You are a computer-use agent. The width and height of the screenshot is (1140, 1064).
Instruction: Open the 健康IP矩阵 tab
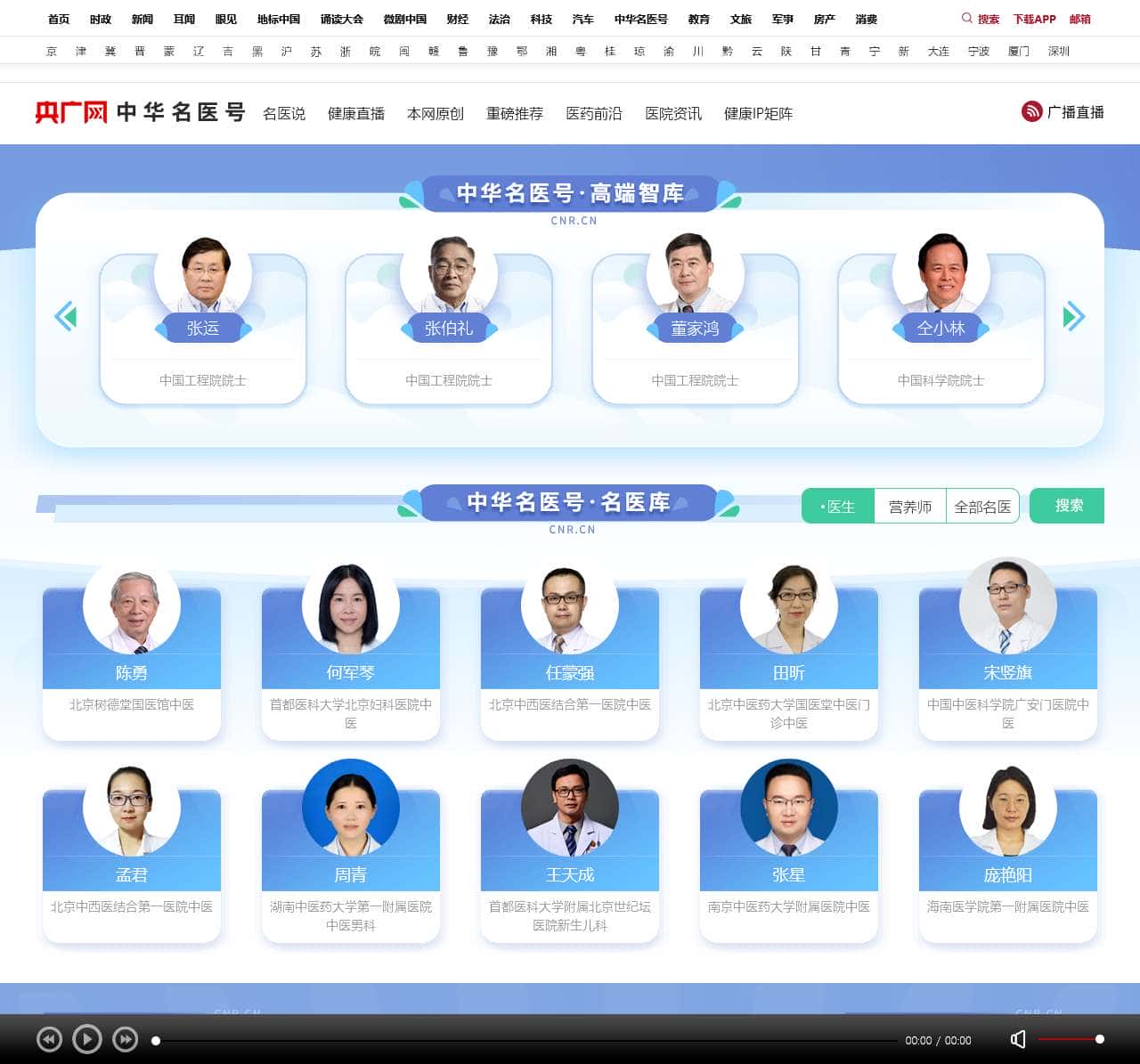(x=758, y=113)
